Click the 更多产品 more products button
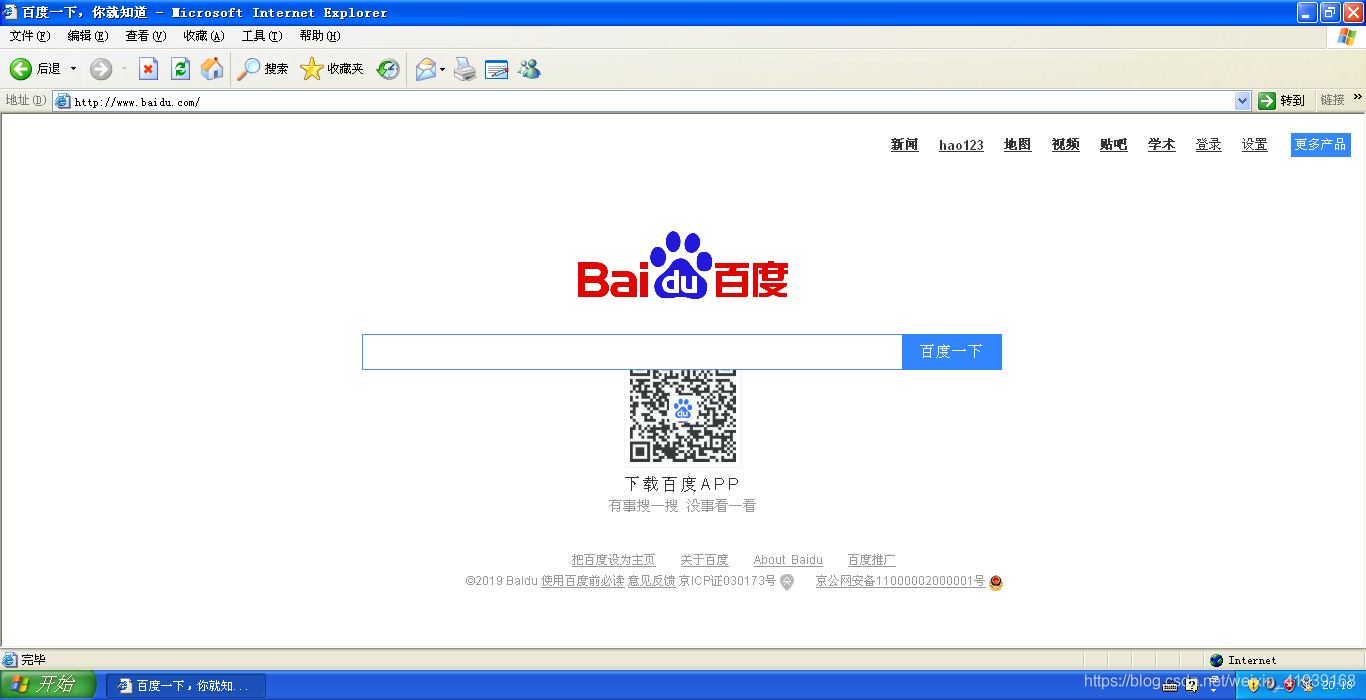Viewport: 1366px width, 700px height. click(1320, 145)
